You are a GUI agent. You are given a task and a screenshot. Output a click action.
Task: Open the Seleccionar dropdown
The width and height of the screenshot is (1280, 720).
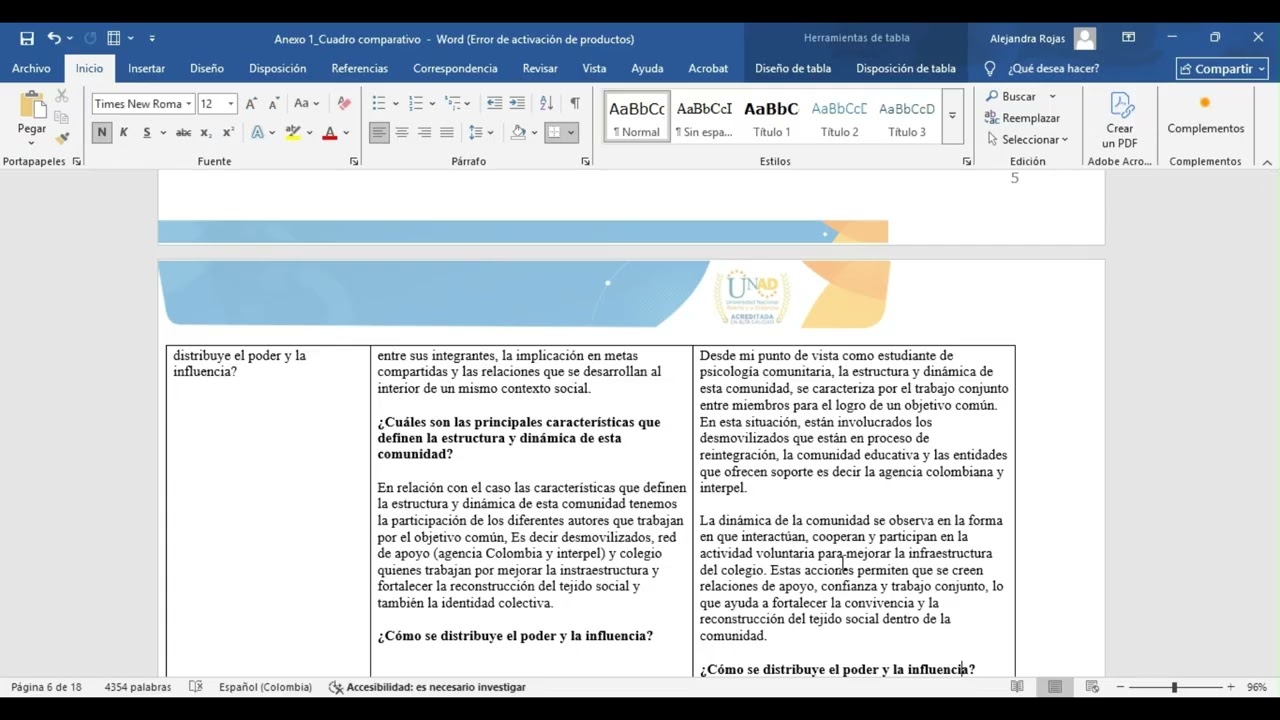1027,139
